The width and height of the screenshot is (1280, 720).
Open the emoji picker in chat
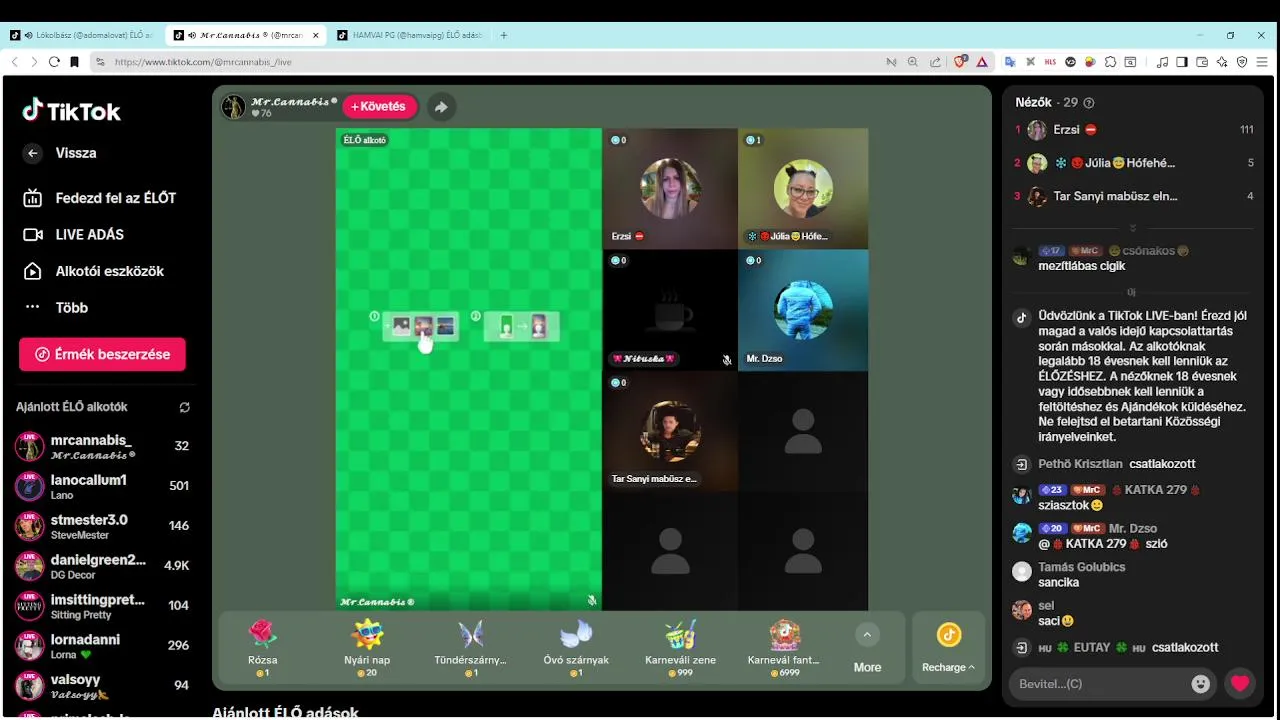[1201, 684]
